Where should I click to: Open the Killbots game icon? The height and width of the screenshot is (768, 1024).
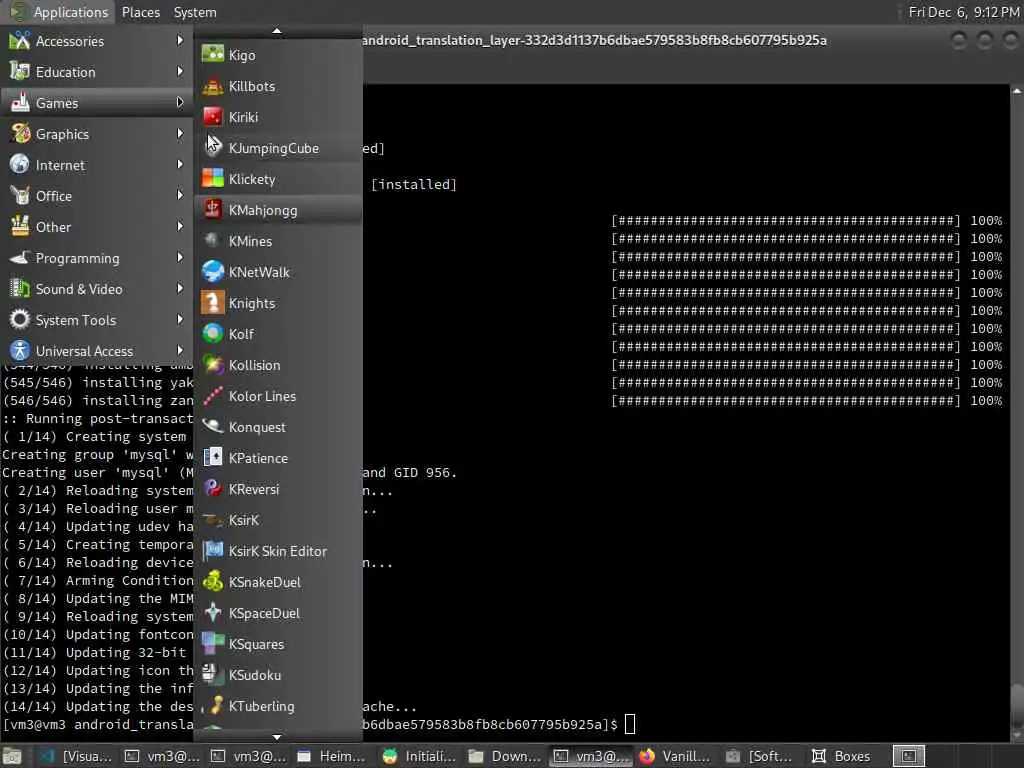(x=213, y=86)
